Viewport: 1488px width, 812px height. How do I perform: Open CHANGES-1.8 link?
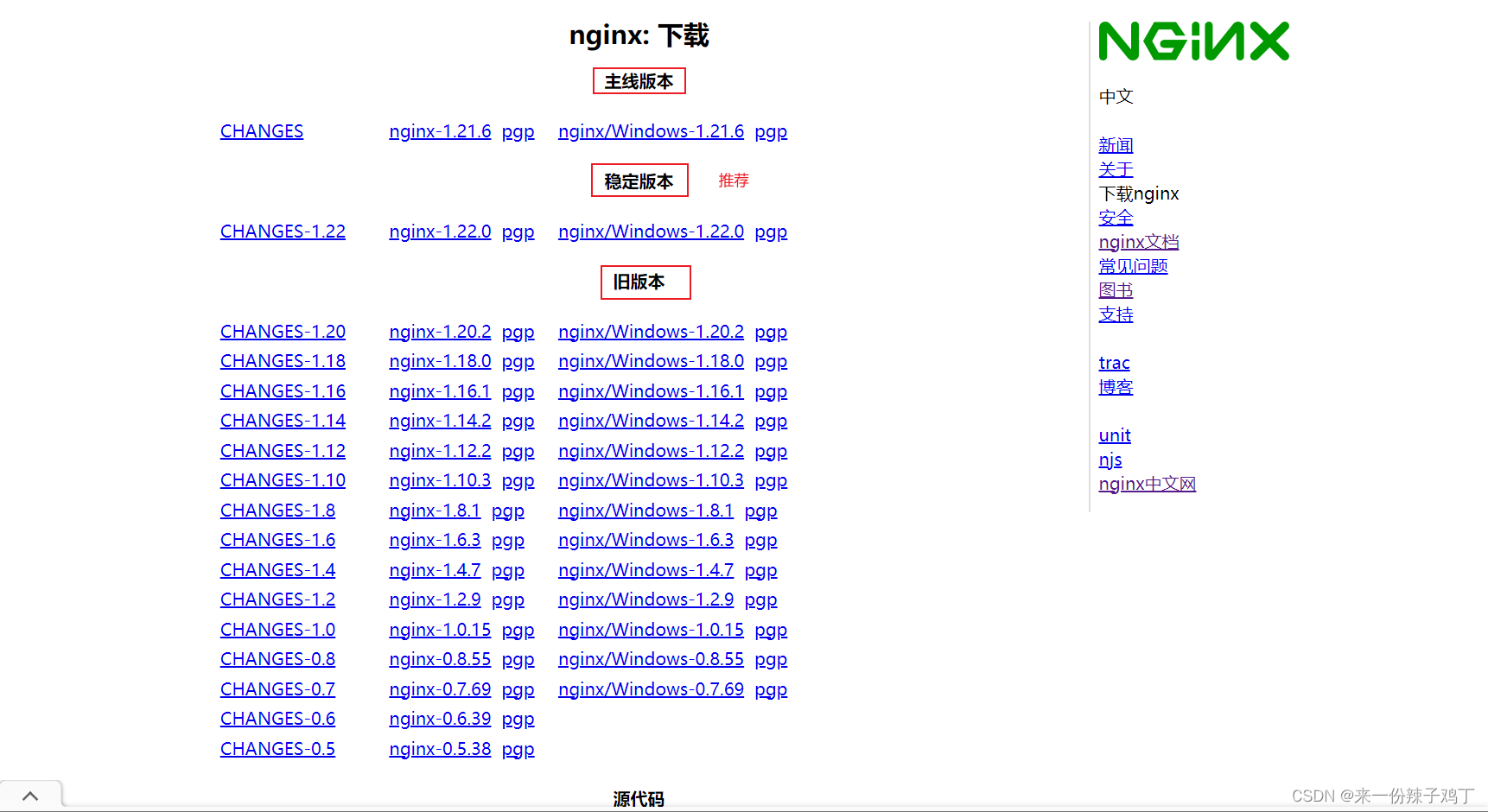(277, 511)
